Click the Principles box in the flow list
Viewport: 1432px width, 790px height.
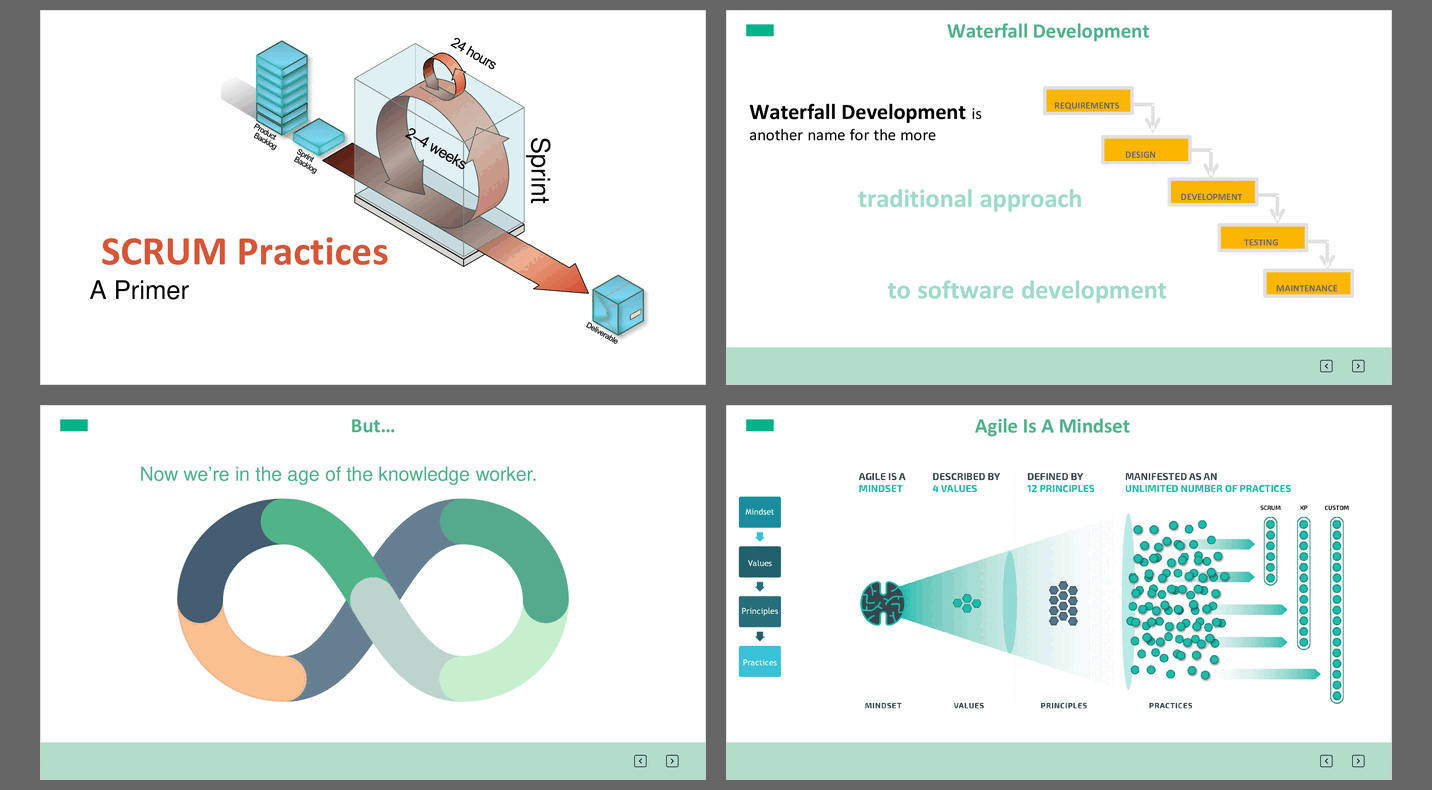760,611
